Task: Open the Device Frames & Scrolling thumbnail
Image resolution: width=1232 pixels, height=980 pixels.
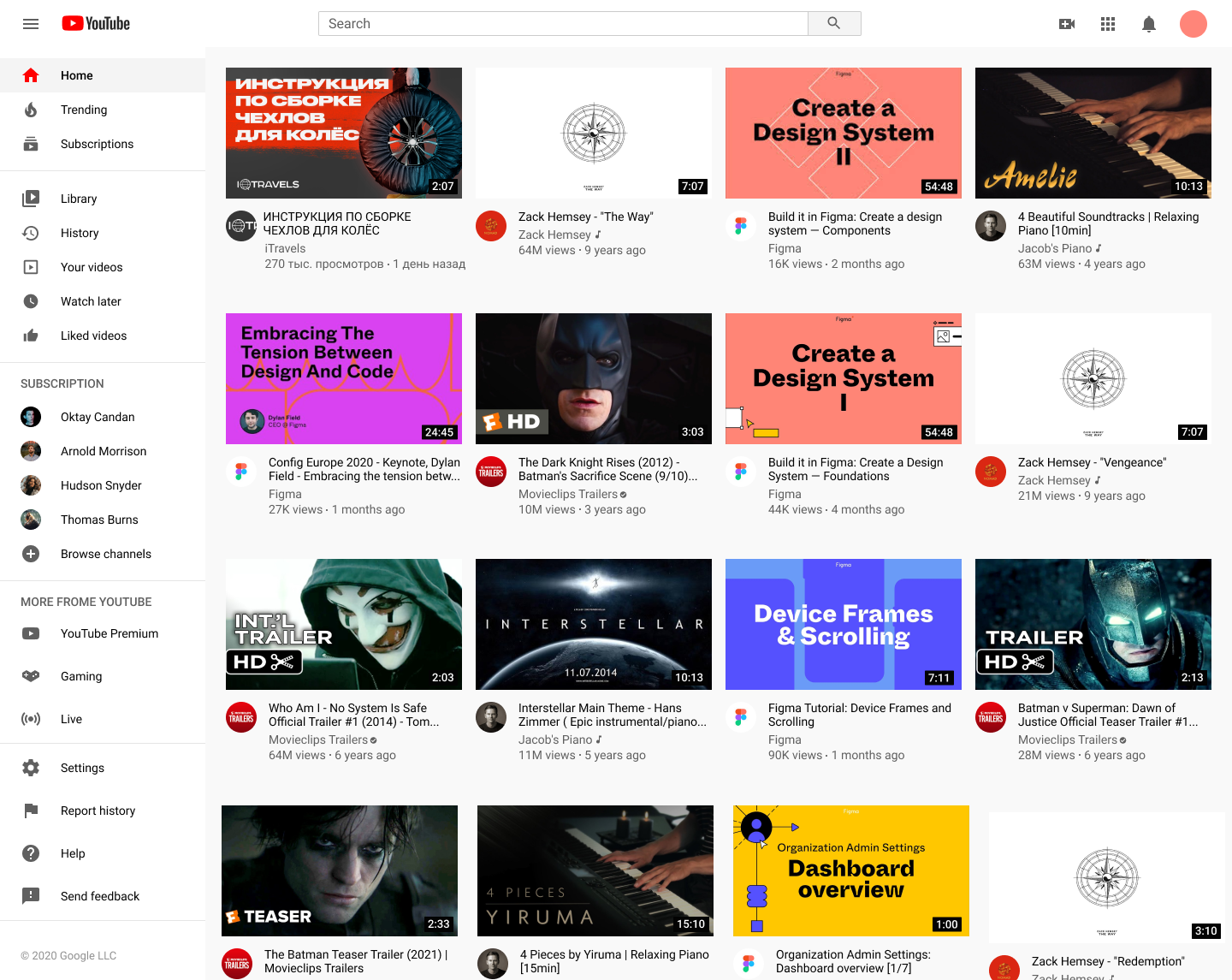Action: [844, 624]
